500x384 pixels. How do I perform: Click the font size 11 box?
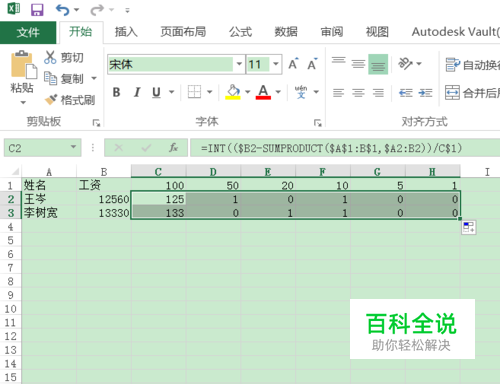(258, 64)
